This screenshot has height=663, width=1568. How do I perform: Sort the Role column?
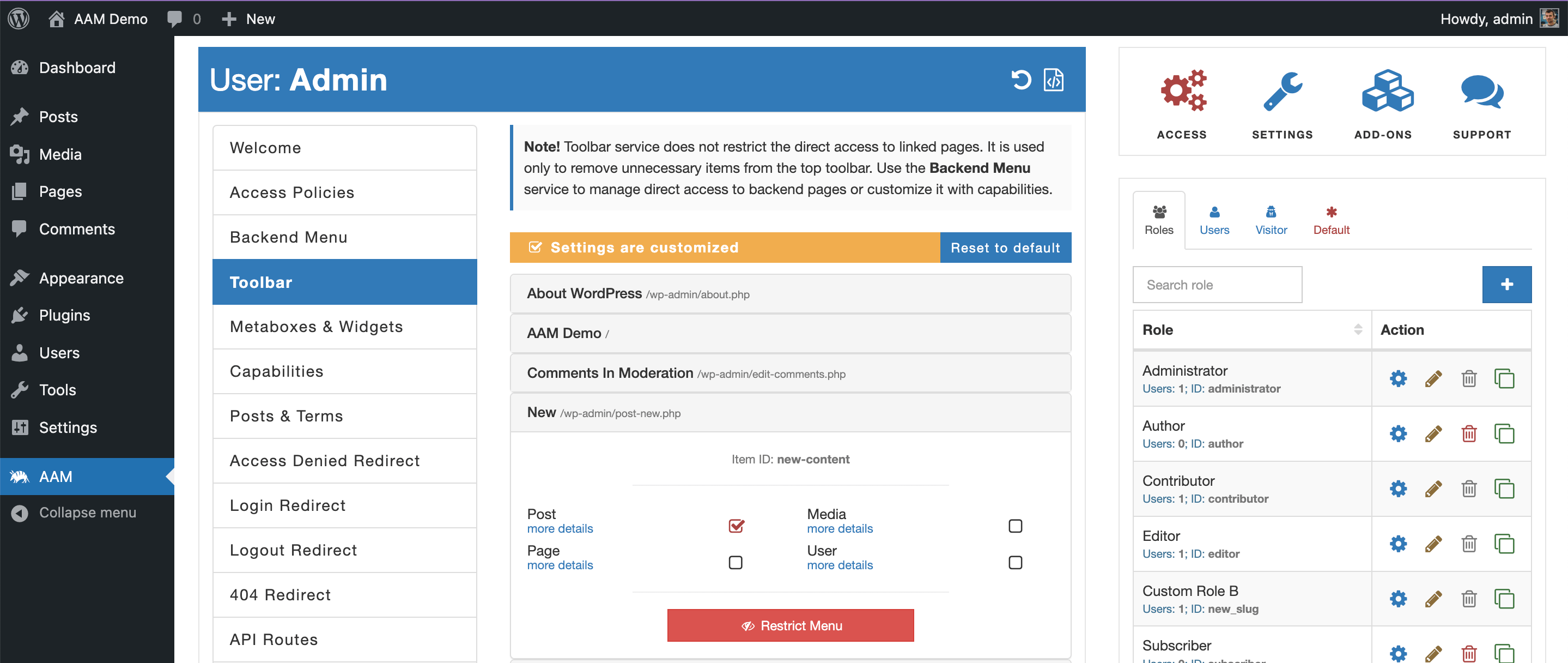[x=1357, y=330]
